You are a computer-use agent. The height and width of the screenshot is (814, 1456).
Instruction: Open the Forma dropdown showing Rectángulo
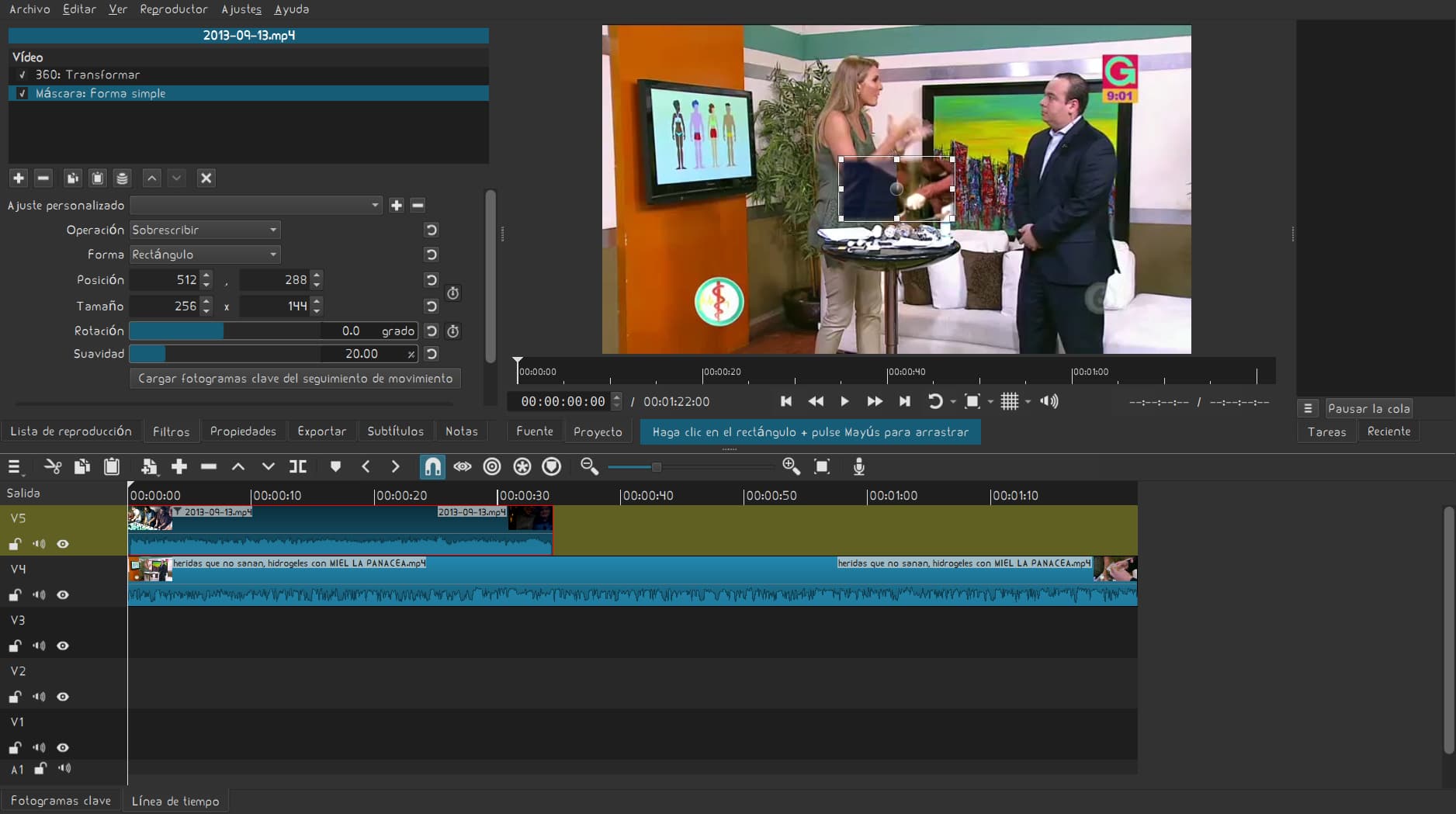204,255
